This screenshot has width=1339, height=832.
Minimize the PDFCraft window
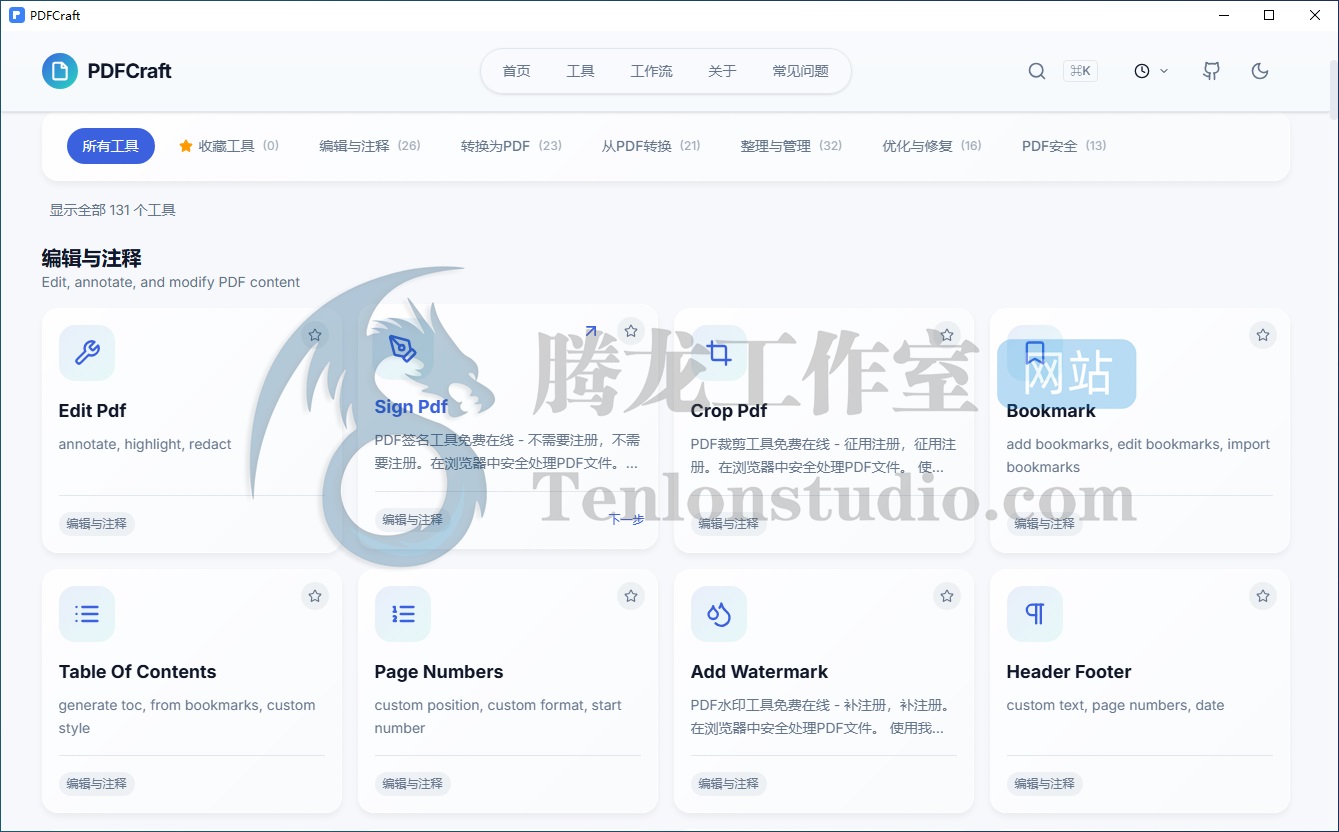tap(1224, 15)
